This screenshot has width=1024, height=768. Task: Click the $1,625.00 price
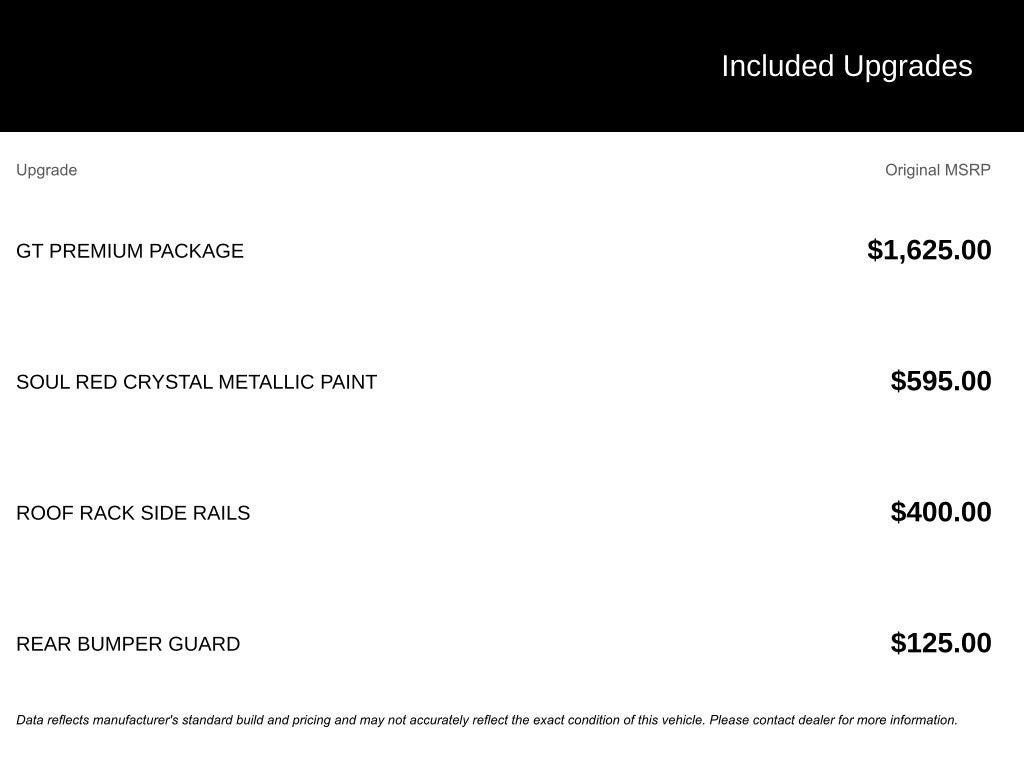click(x=929, y=250)
